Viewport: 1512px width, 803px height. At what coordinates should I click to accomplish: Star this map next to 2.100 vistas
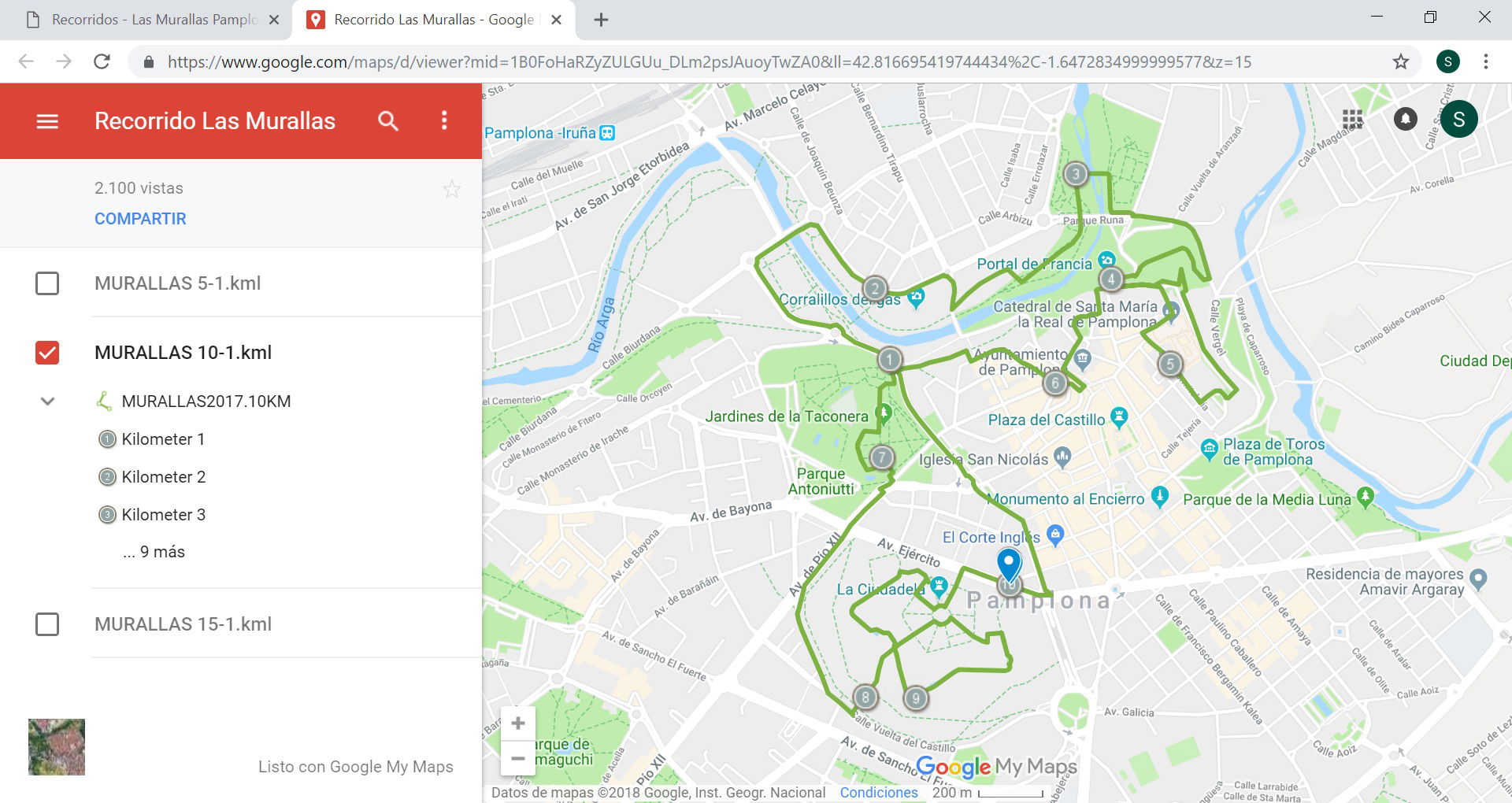(452, 189)
